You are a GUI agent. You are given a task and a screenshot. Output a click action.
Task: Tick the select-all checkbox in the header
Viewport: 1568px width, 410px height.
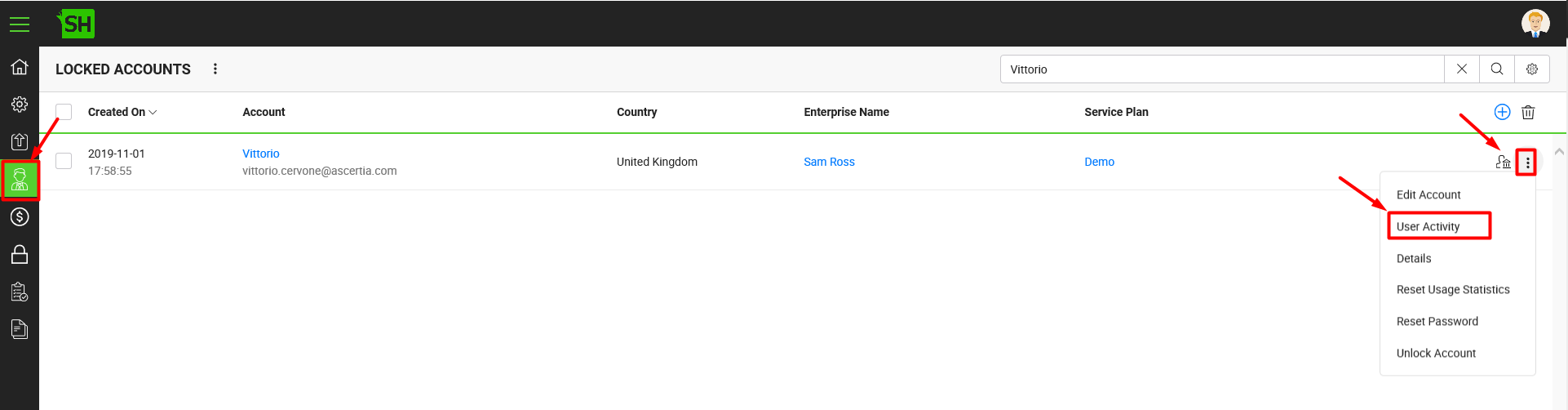coord(64,112)
